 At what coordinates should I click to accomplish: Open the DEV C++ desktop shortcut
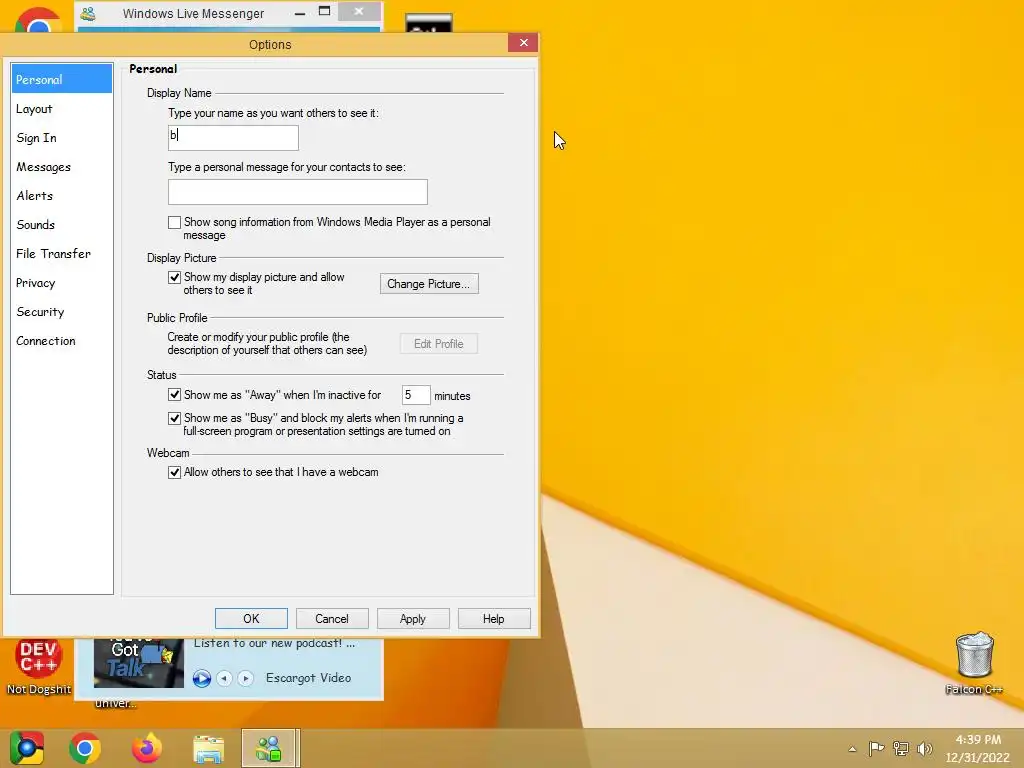[x=39, y=667]
